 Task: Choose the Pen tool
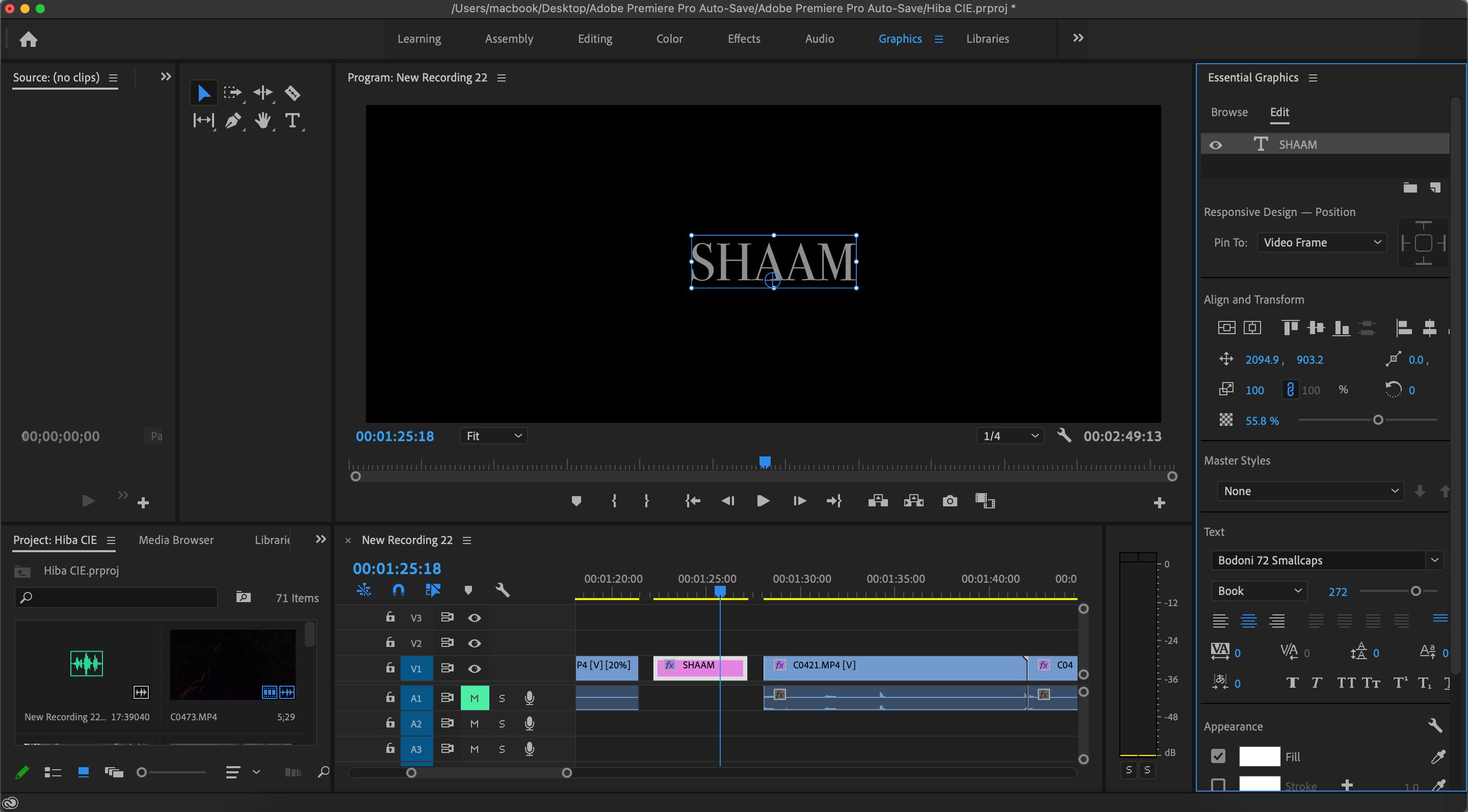(x=233, y=121)
